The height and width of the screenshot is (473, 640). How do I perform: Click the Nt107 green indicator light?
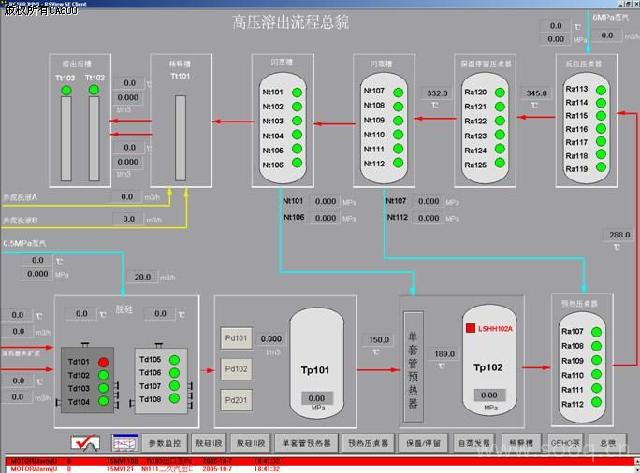click(397, 92)
